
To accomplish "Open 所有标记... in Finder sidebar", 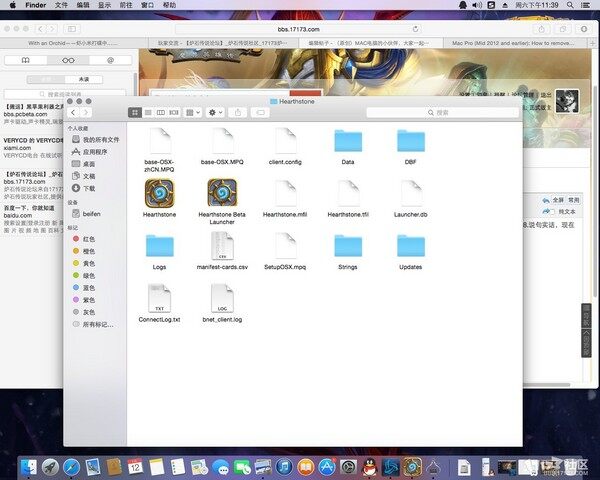I will click(93, 325).
